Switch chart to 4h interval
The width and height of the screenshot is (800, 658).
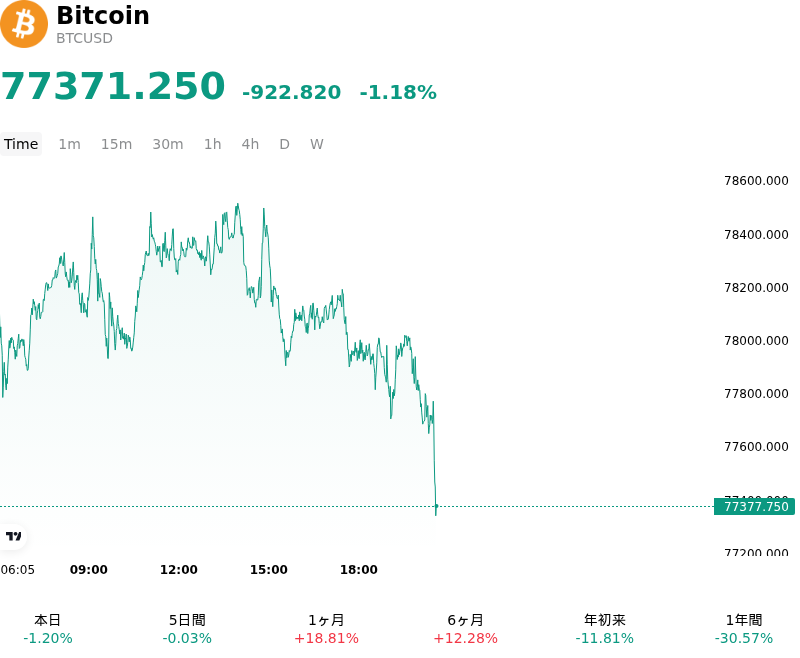click(250, 144)
